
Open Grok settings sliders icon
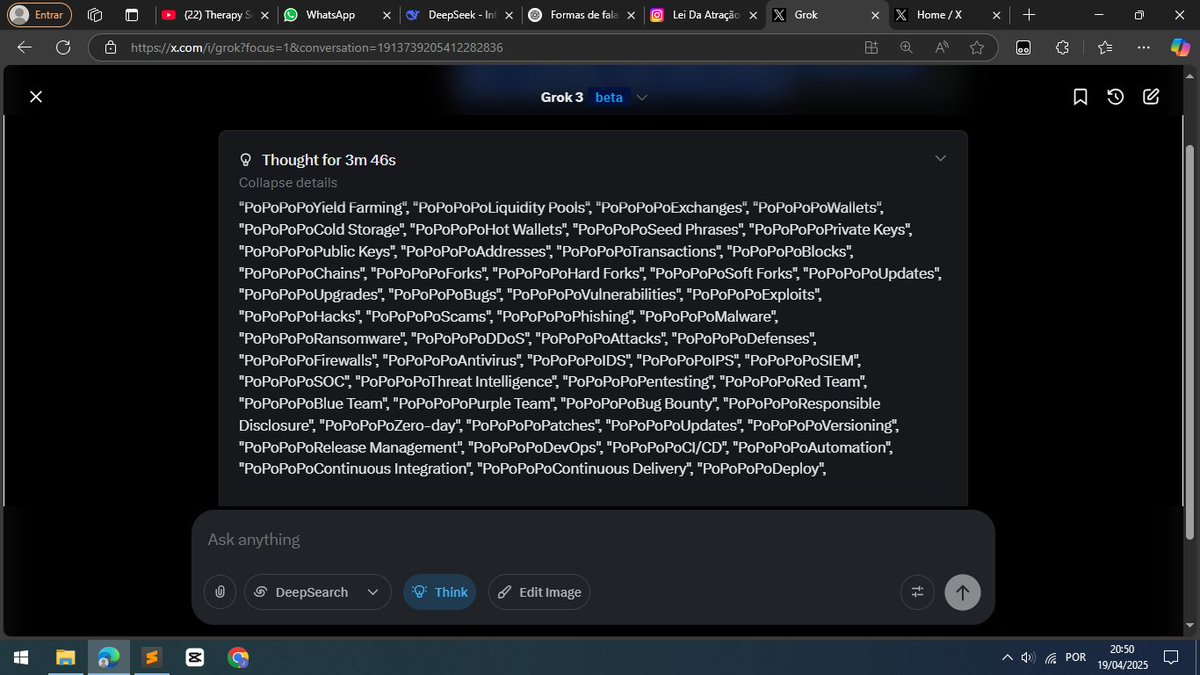(917, 592)
